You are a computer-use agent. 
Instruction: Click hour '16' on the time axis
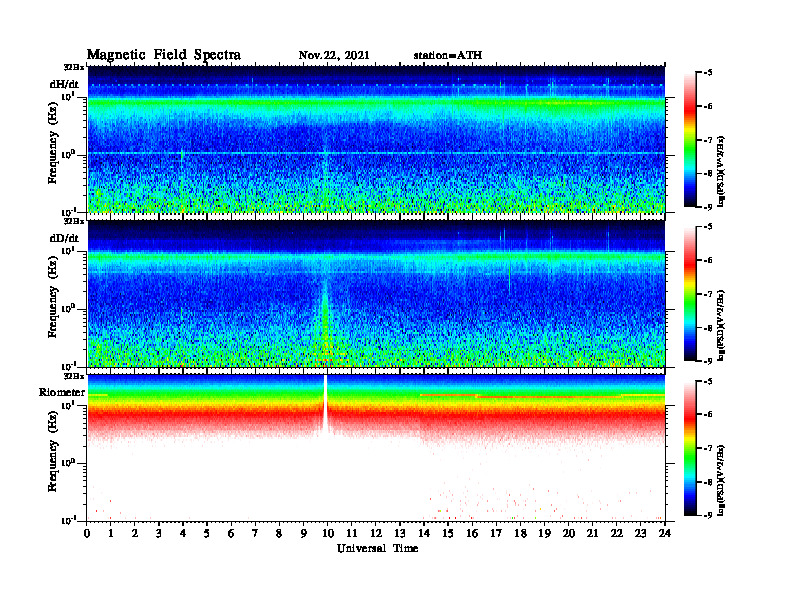coord(472,533)
